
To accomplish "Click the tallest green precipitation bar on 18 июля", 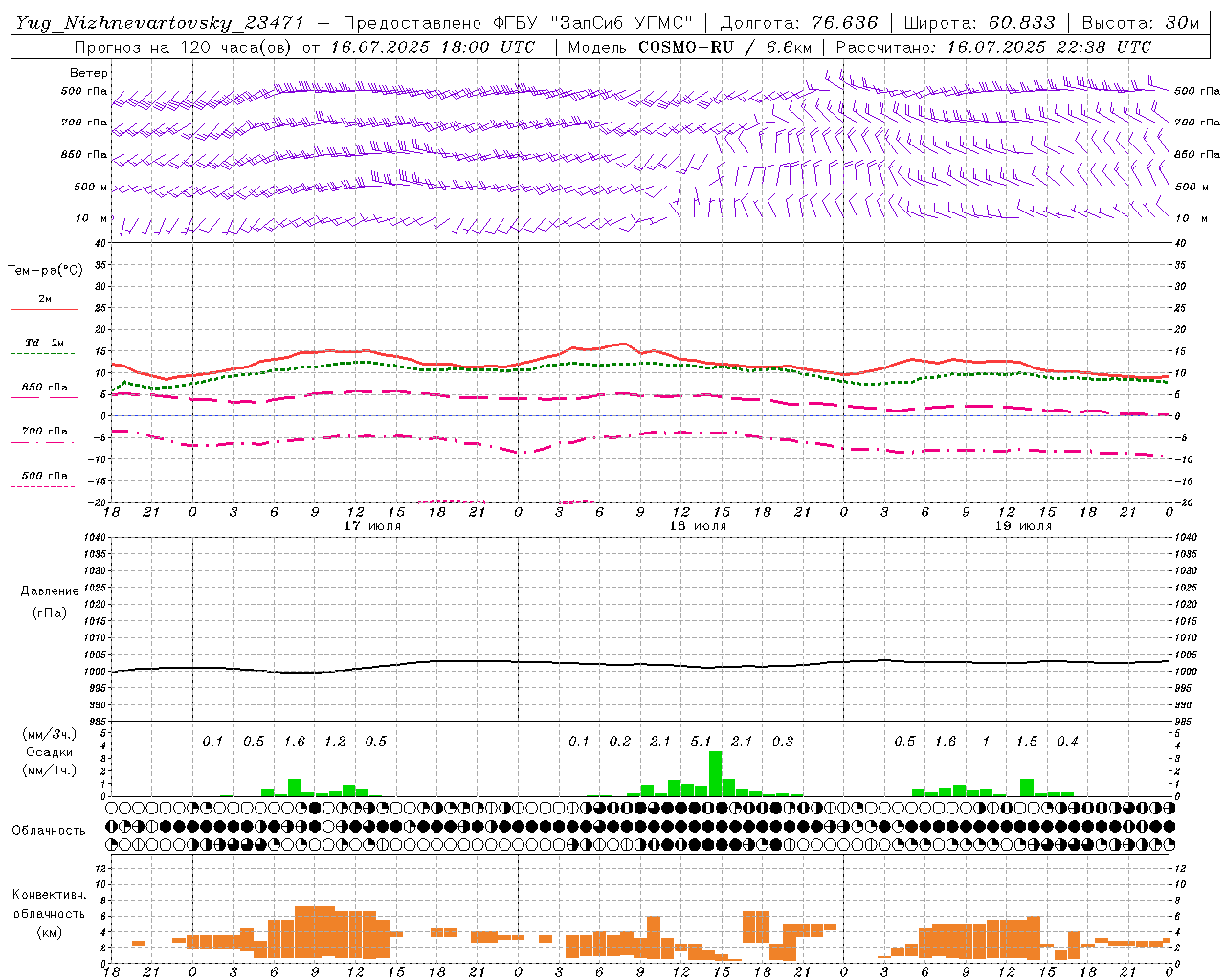I will click(715, 774).
